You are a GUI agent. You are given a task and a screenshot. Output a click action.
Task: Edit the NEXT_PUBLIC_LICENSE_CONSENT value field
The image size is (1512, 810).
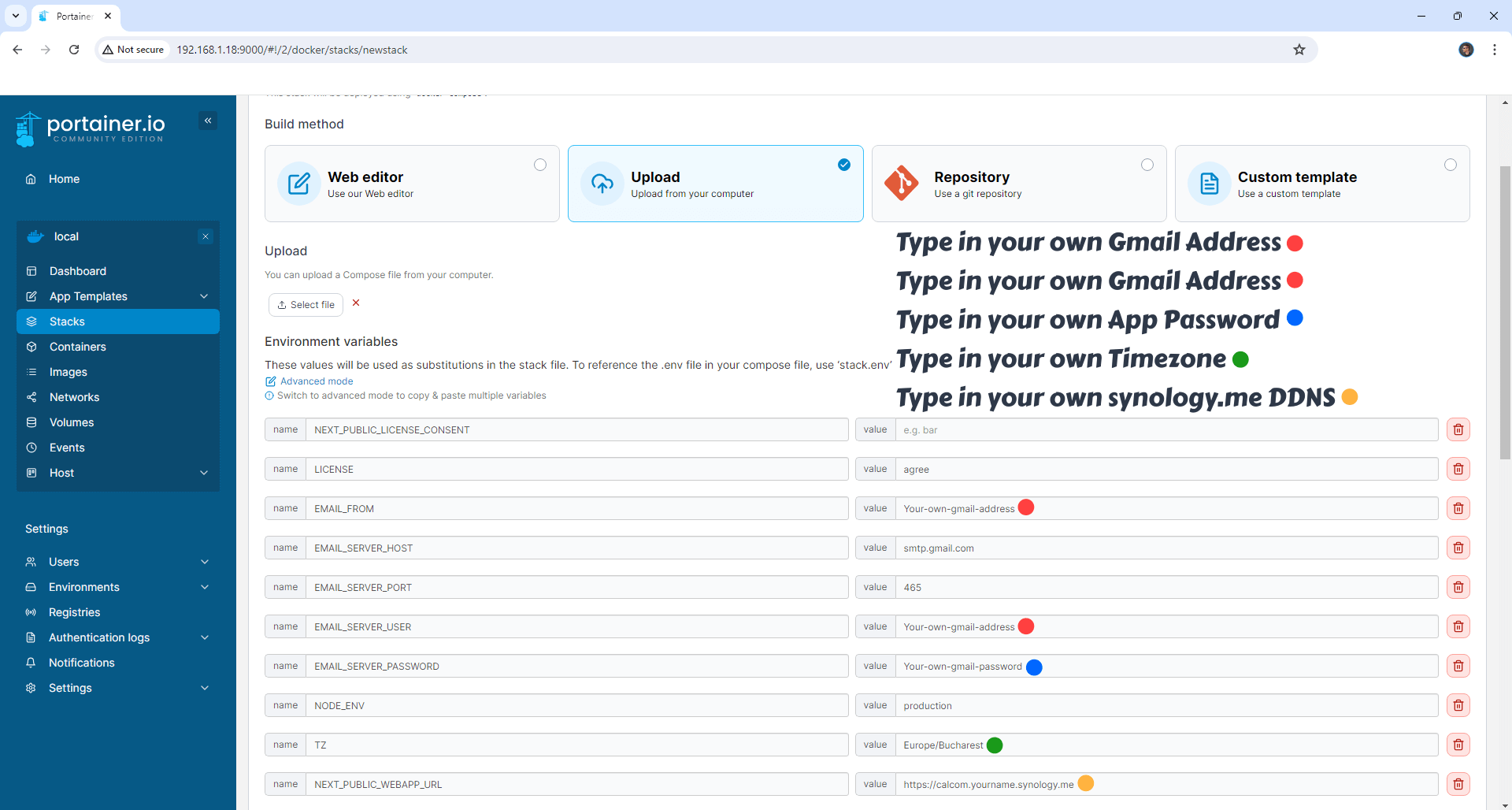(x=1166, y=429)
